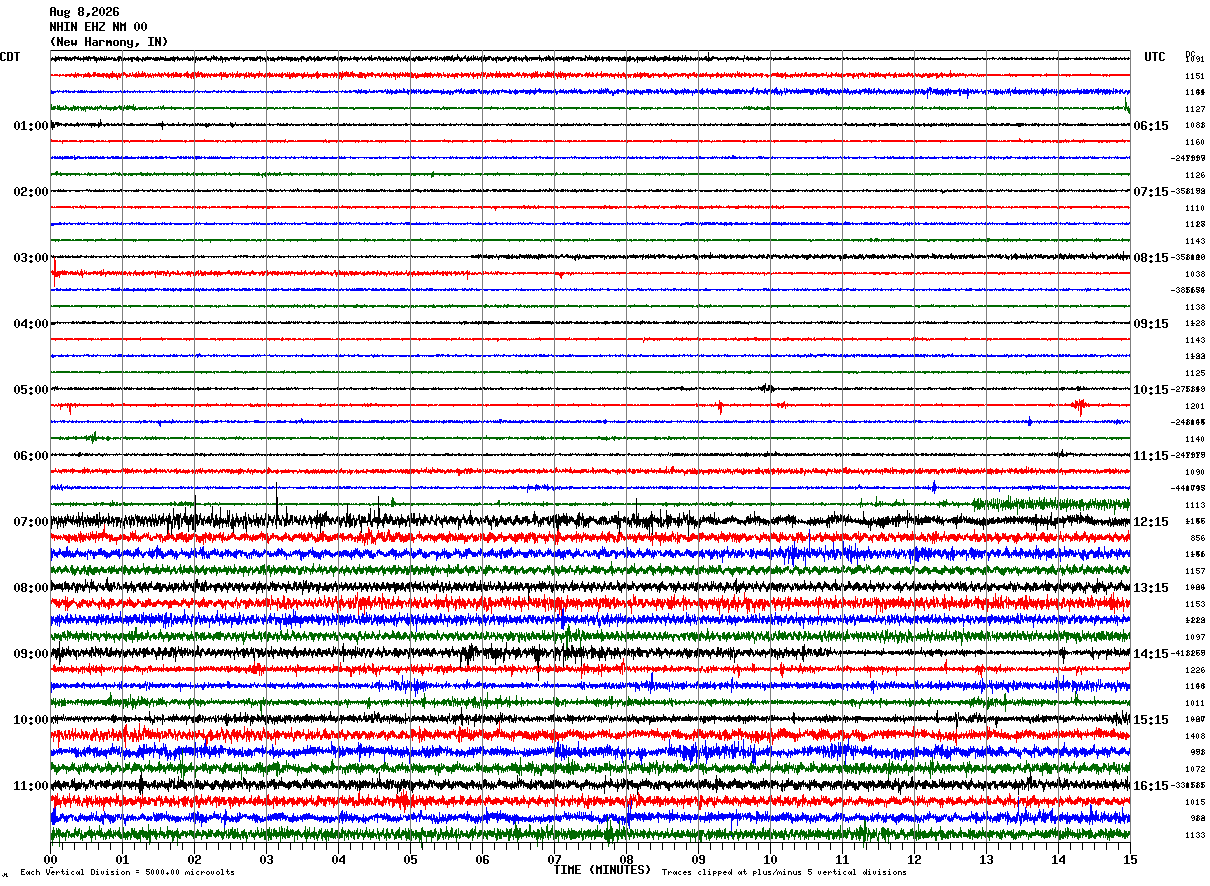
Task: Click the DC offset value 1015
Action: coord(1194,802)
